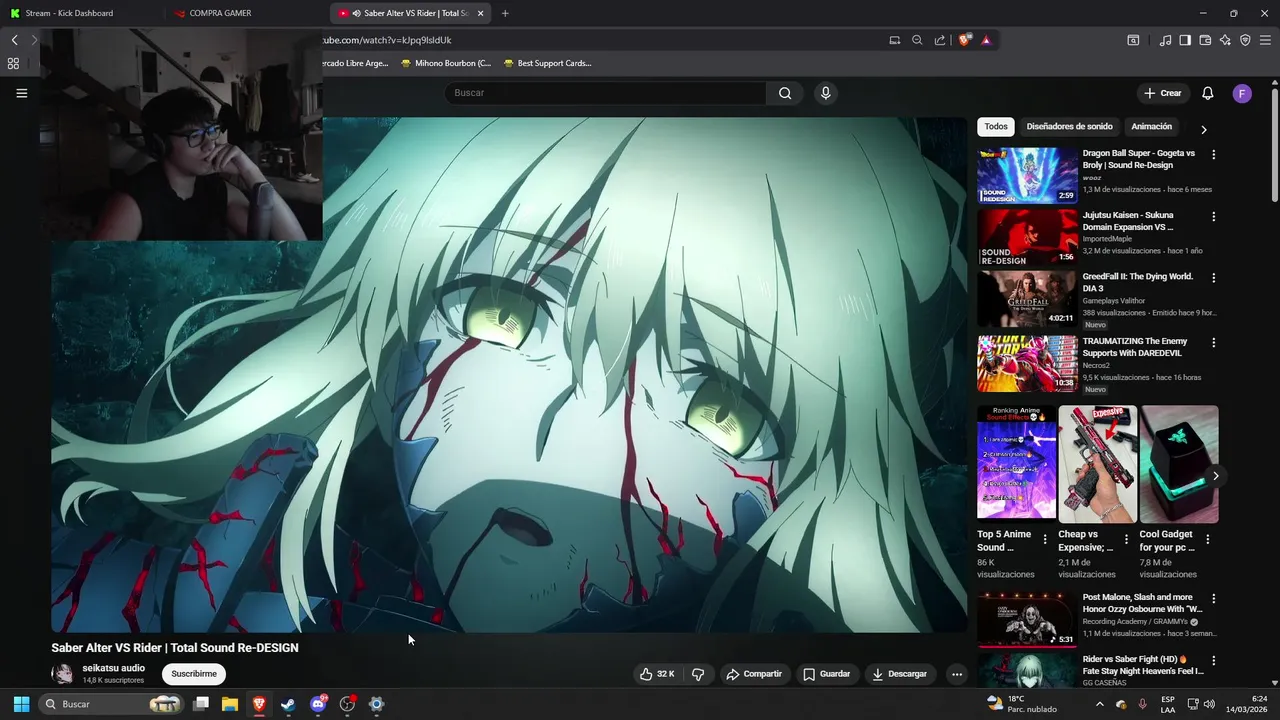Screen dimensions: 1280x720
Task: Select the Diseñadores de sonido chip
Action: 1069,127
